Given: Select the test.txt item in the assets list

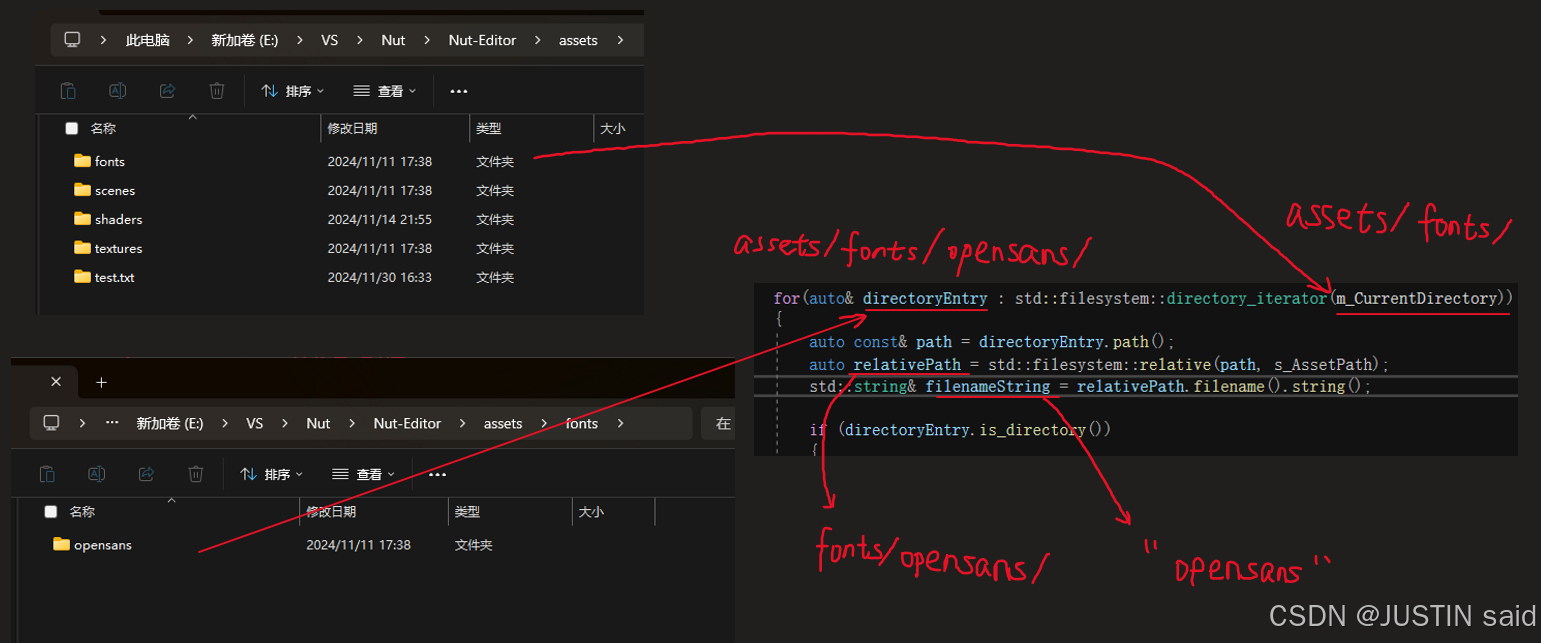Looking at the screenshot, I should pyautogui.click(x=114, y=277).
